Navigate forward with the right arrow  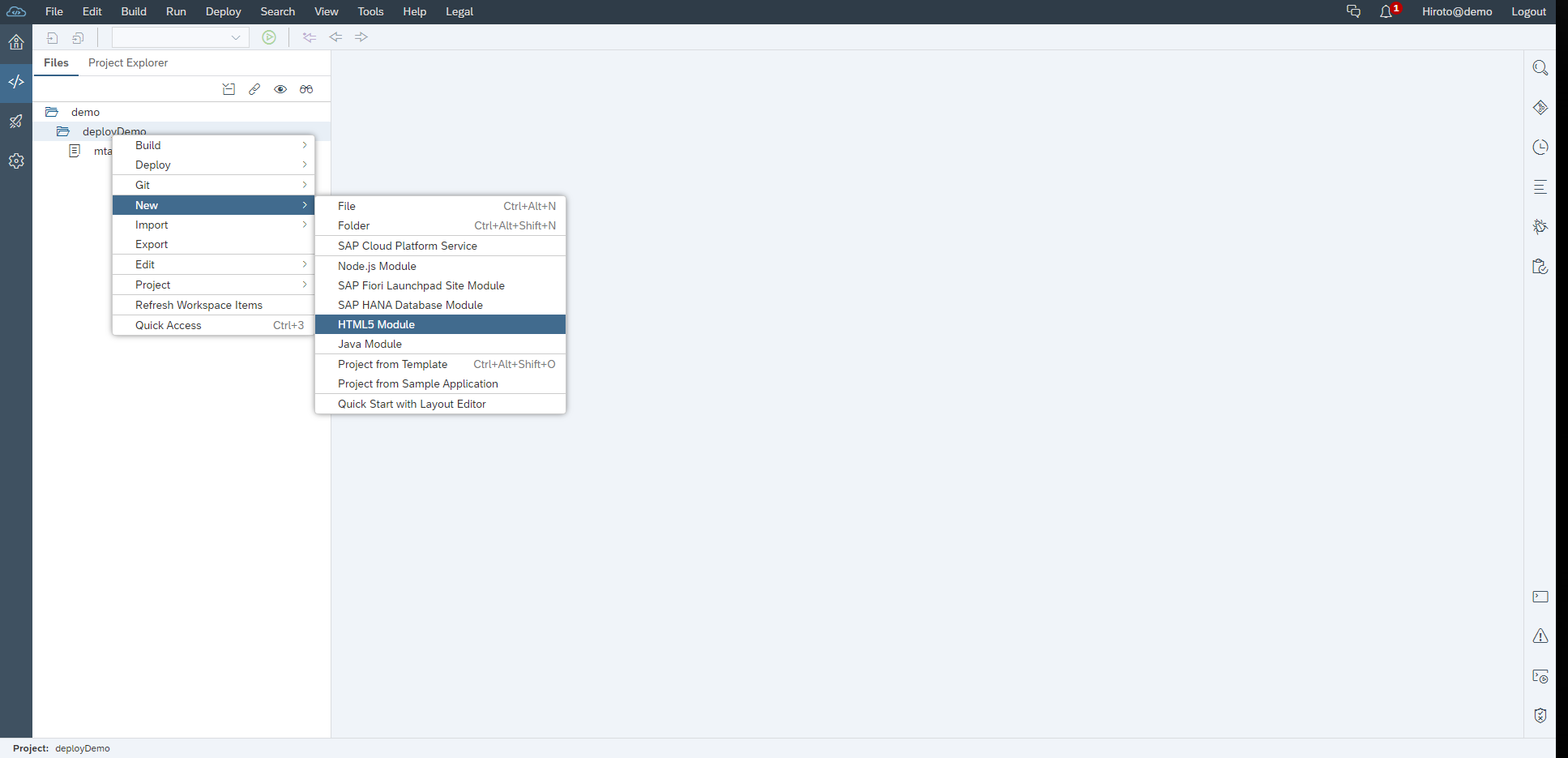361,37
